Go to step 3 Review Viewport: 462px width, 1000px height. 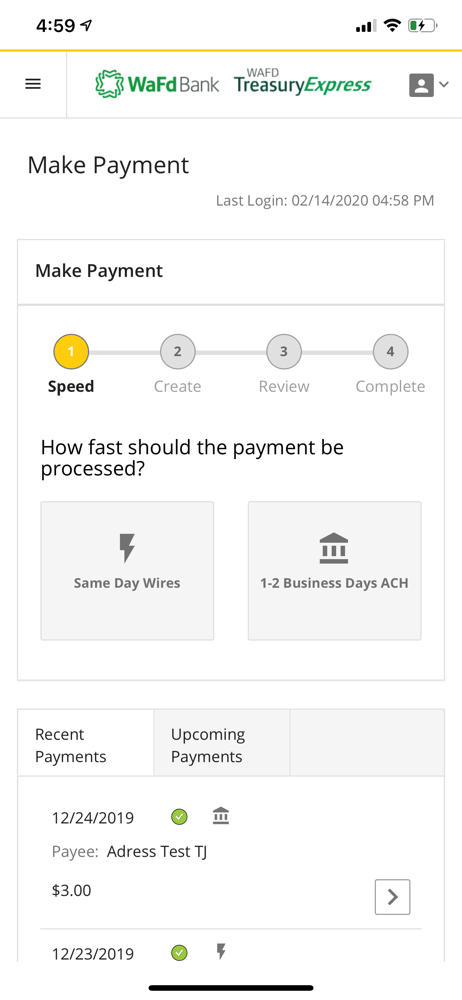pyautogui.click(x=284, y=351)
